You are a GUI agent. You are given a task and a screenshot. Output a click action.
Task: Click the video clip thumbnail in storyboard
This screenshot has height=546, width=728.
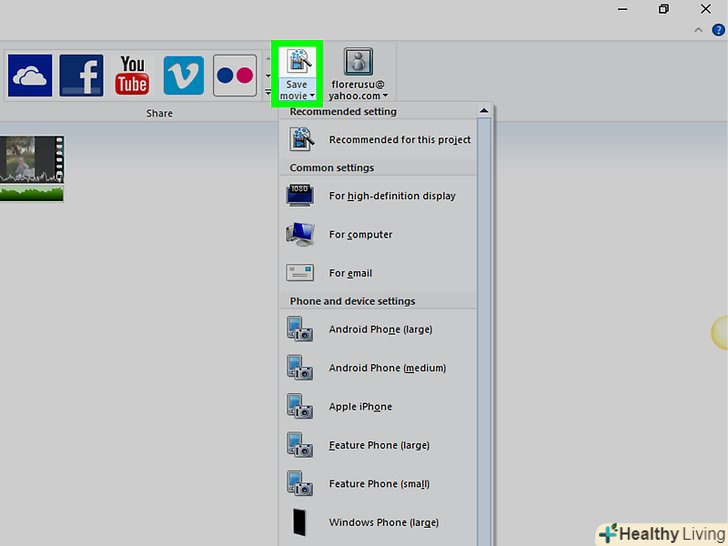pos(31,168)
